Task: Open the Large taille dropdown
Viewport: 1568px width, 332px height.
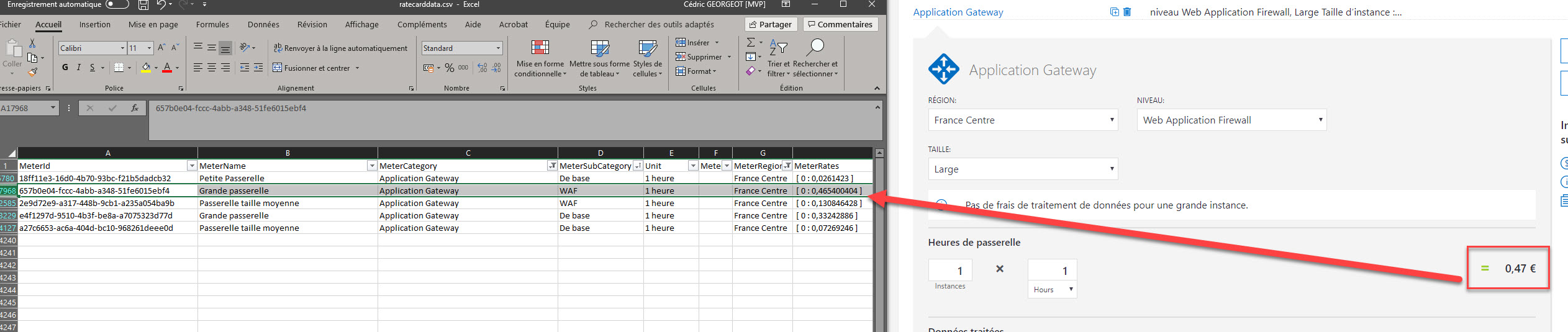Action: point(1023,169)
